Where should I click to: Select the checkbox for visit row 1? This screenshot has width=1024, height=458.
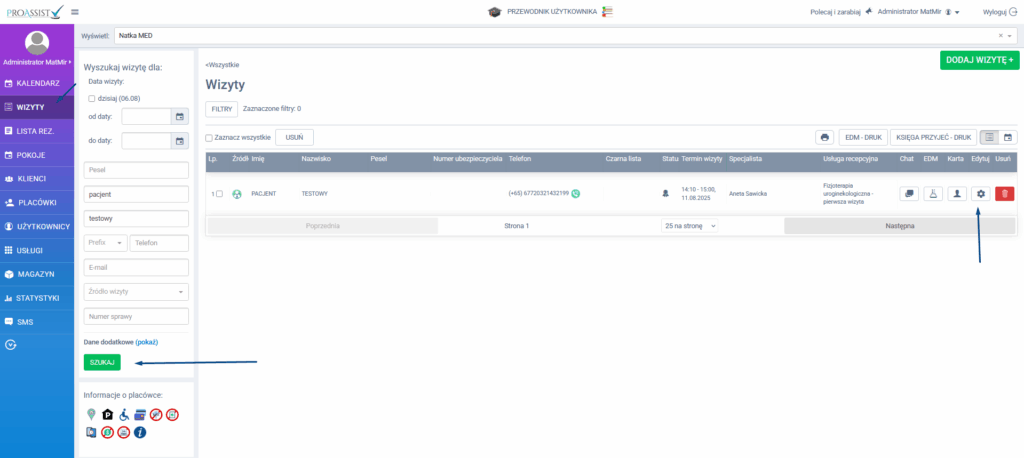tap(219, 193)
